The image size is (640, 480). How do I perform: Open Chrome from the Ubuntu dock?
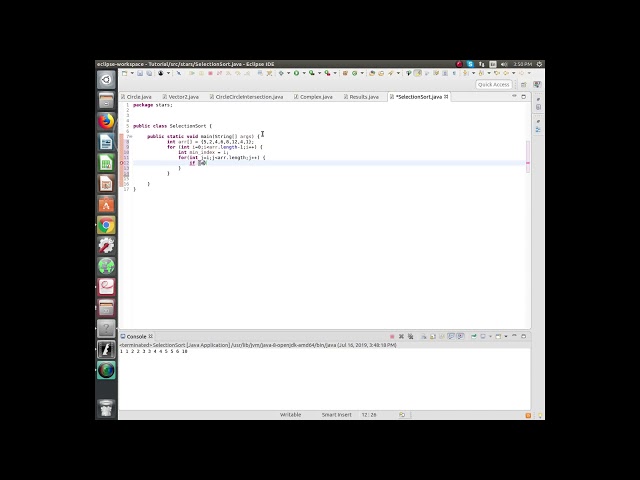pyautogui.click(x=106, y=225)
